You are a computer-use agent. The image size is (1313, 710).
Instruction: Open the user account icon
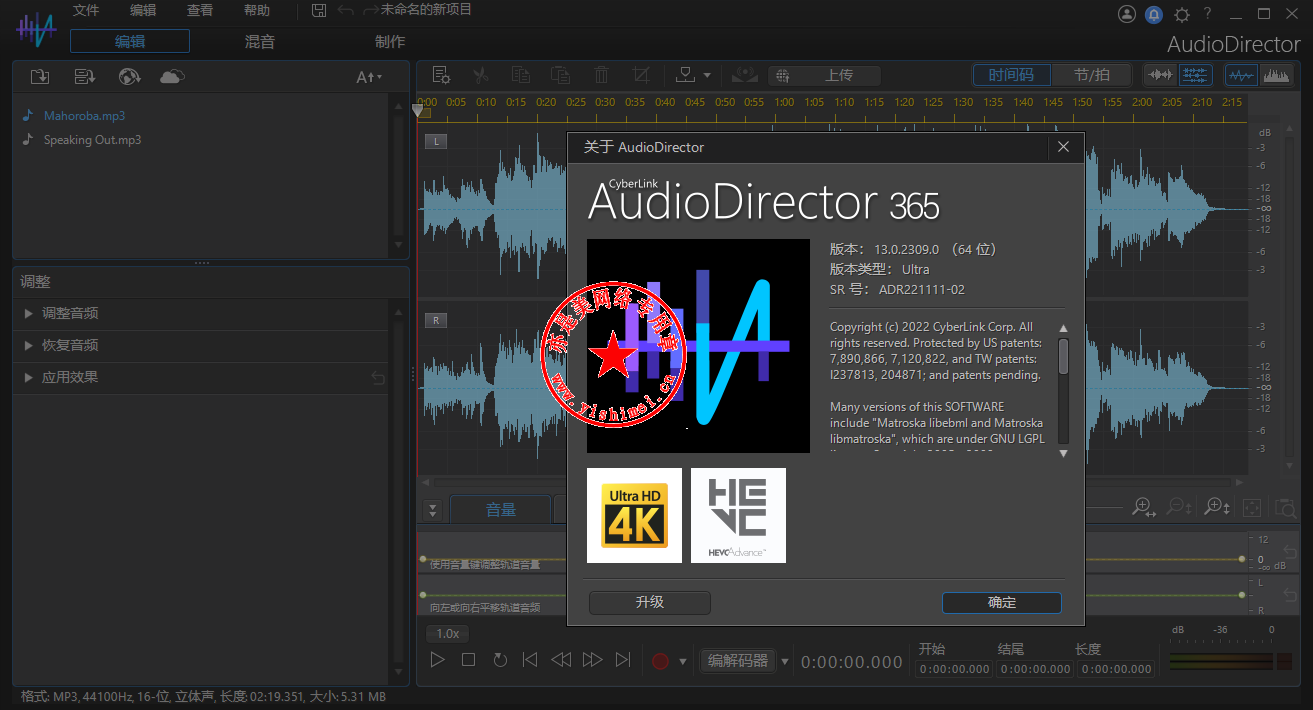pos(1127,14)
